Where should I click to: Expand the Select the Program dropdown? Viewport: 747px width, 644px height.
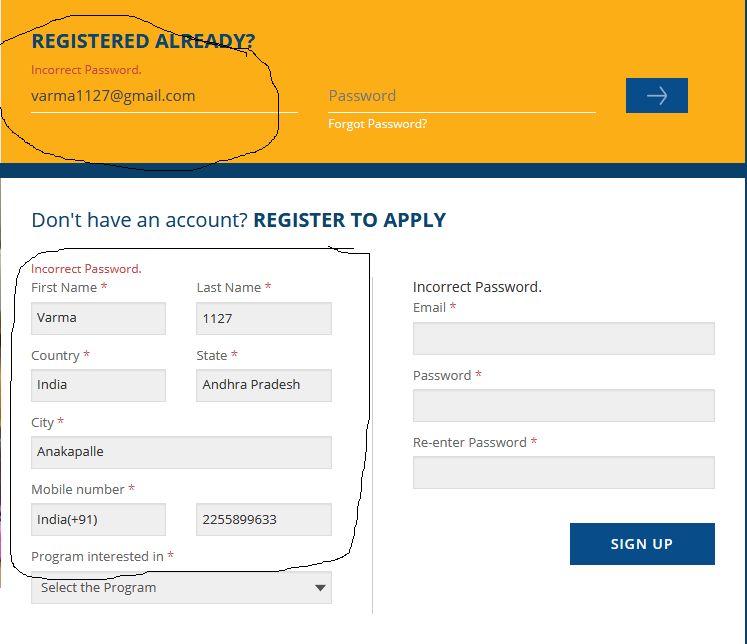point(181,588)
